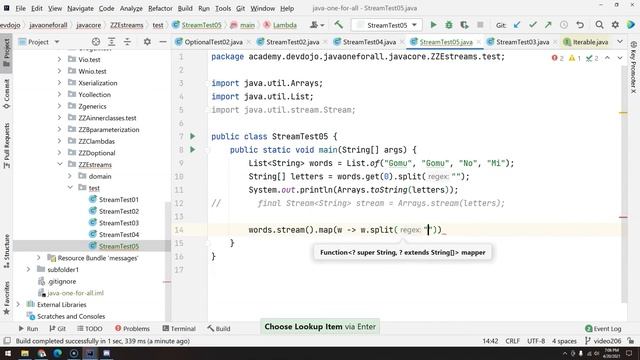Change UTF-8 encoding in status bar
This screenshot has height=360, width=640.
point(536,340)
